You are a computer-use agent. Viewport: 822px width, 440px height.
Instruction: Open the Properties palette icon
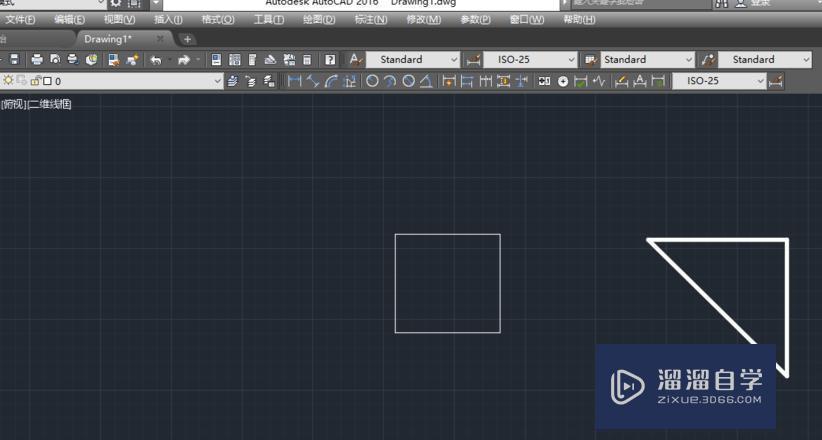216,59
